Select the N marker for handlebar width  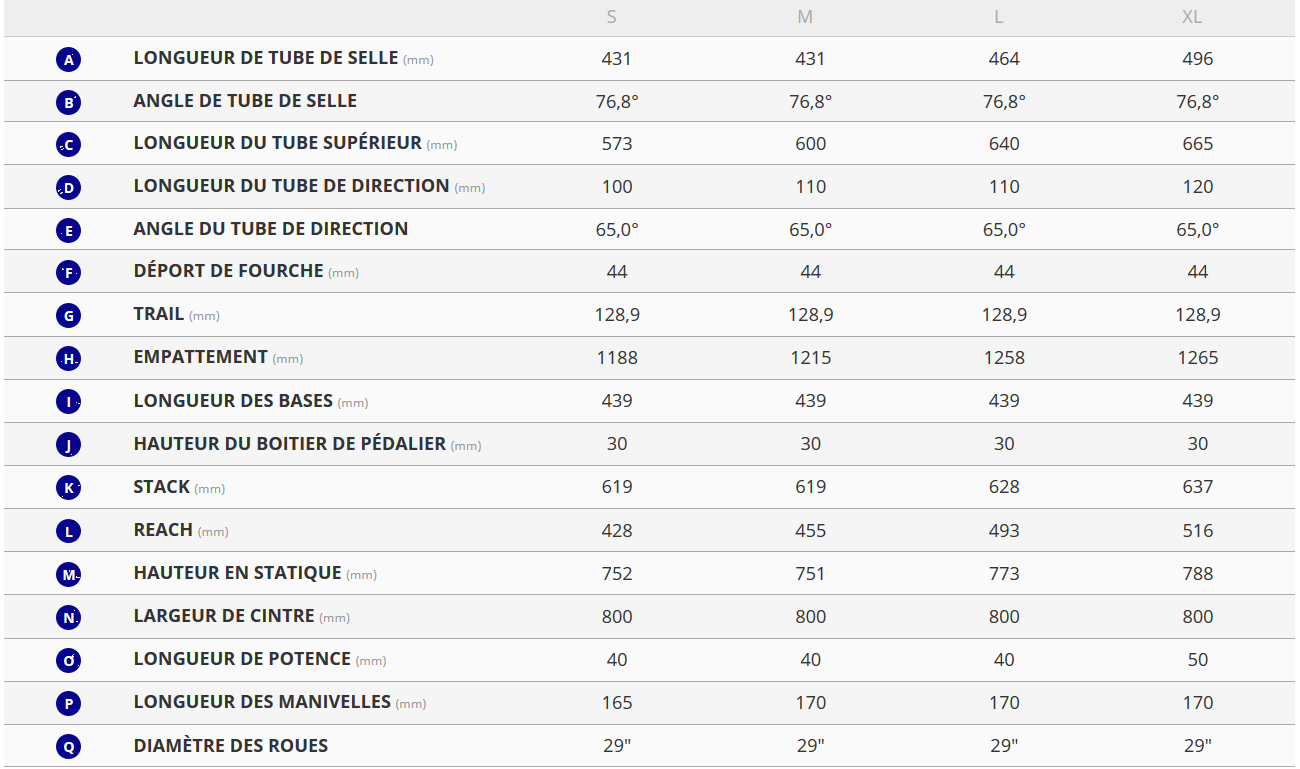coord(68,617)
